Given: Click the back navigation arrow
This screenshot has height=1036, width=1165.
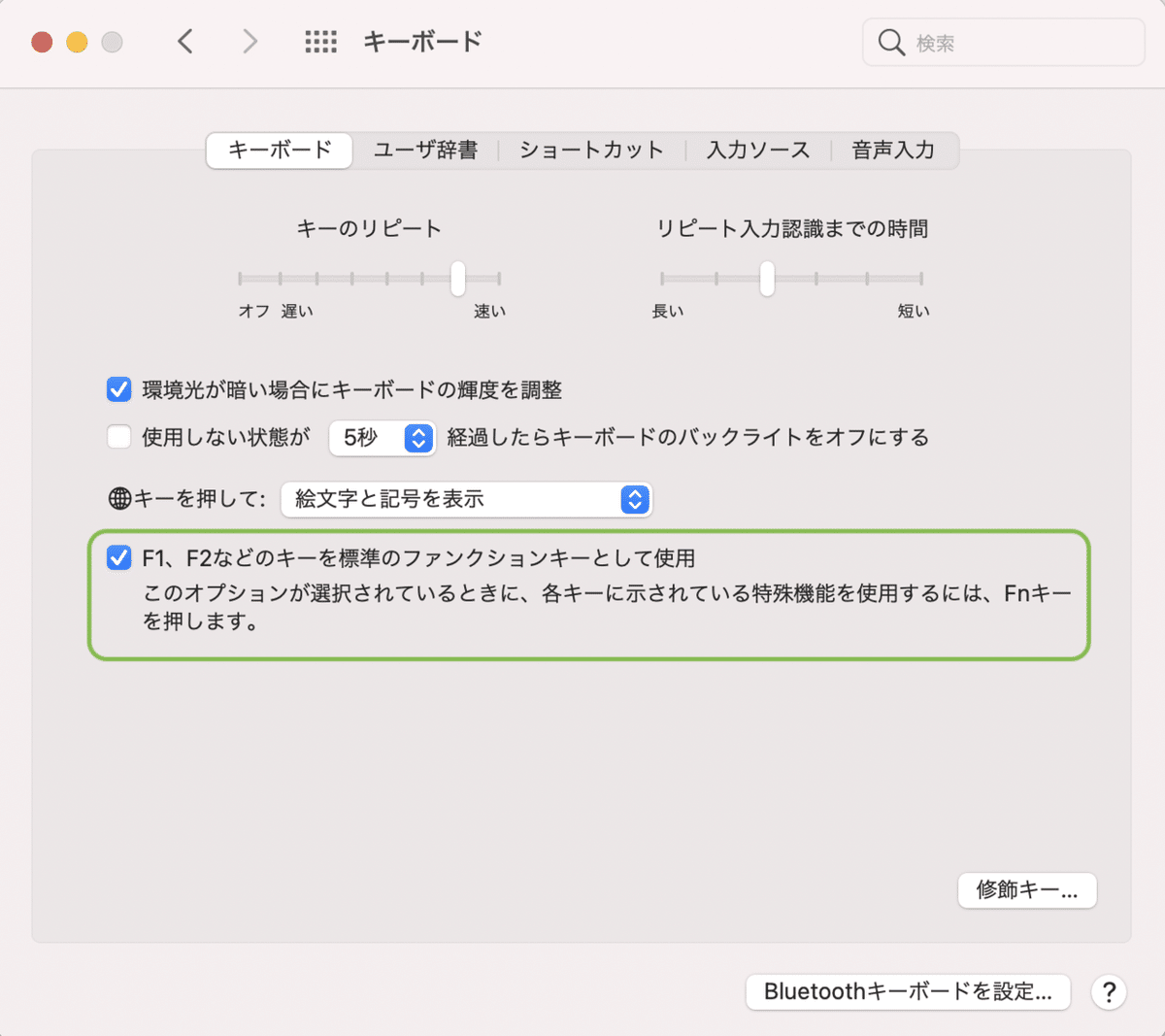Looking at the screenshot, I should (x=185, y=42).
